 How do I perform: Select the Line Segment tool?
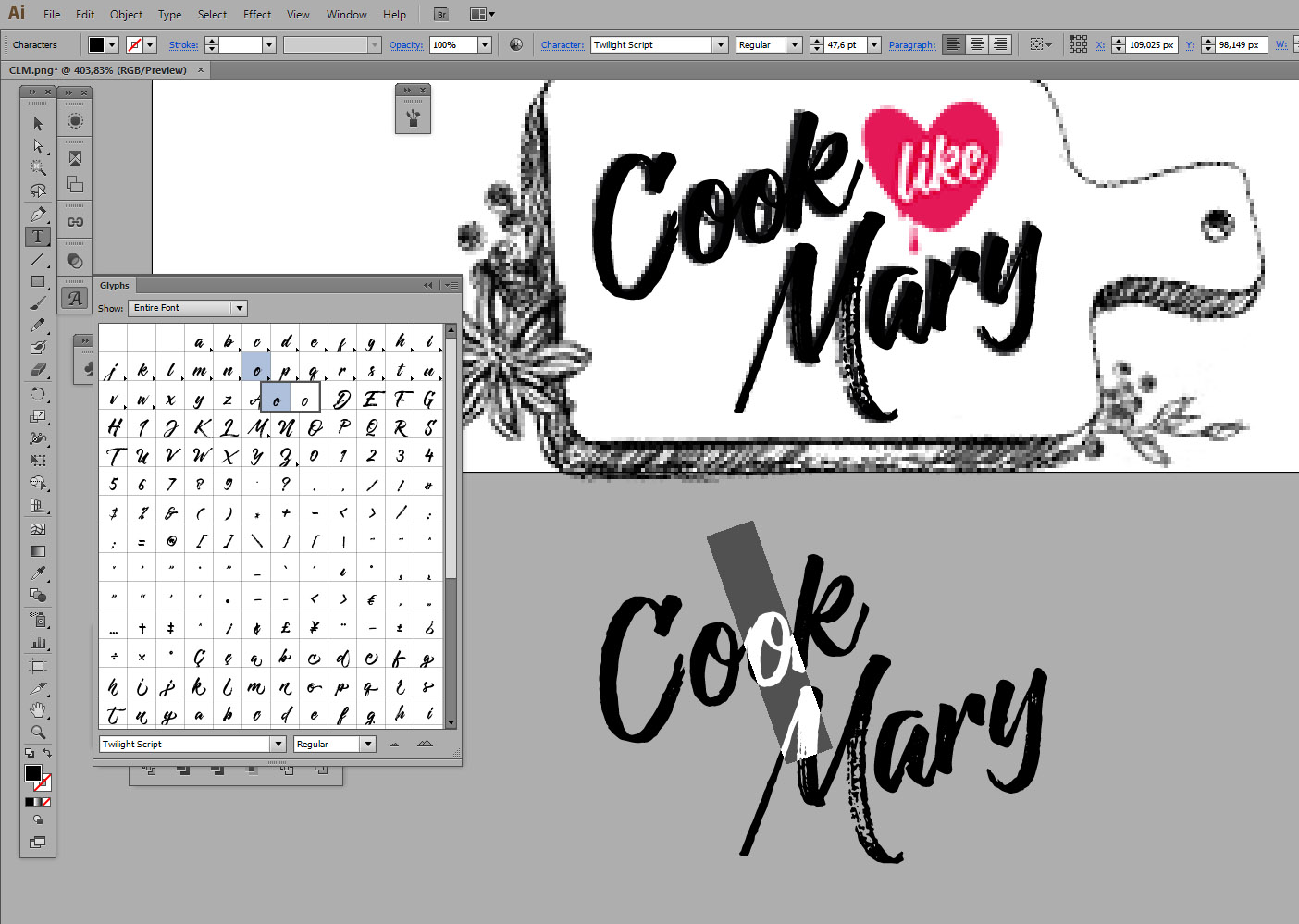pos(38,260)
